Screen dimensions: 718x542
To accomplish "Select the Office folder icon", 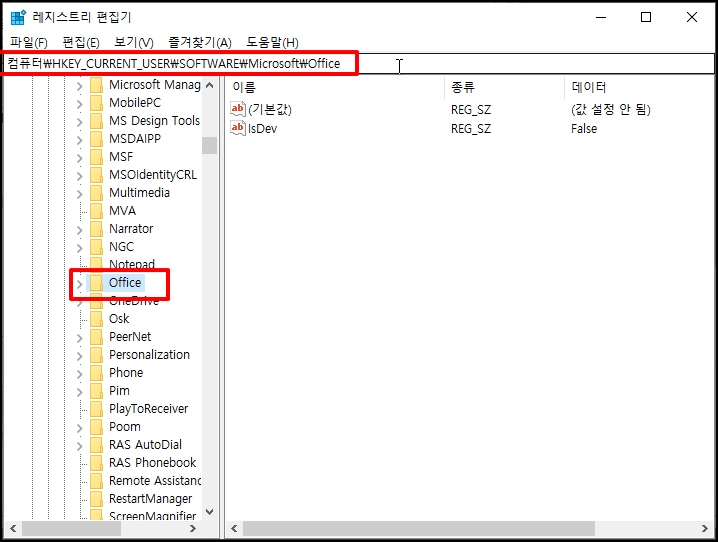I will click(96, 283).
